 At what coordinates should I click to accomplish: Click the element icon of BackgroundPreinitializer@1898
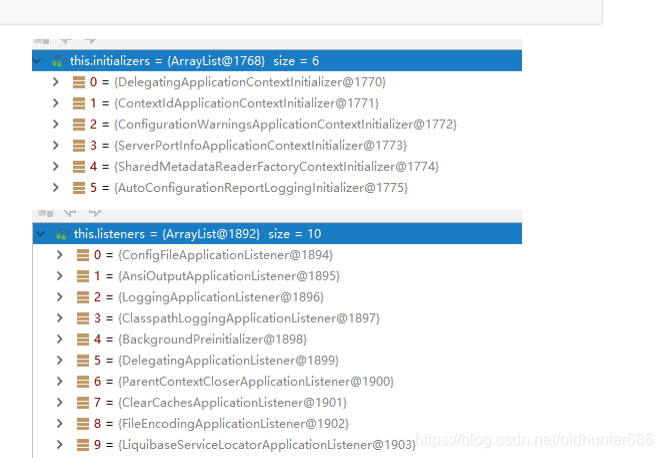(x=83, y=340)
